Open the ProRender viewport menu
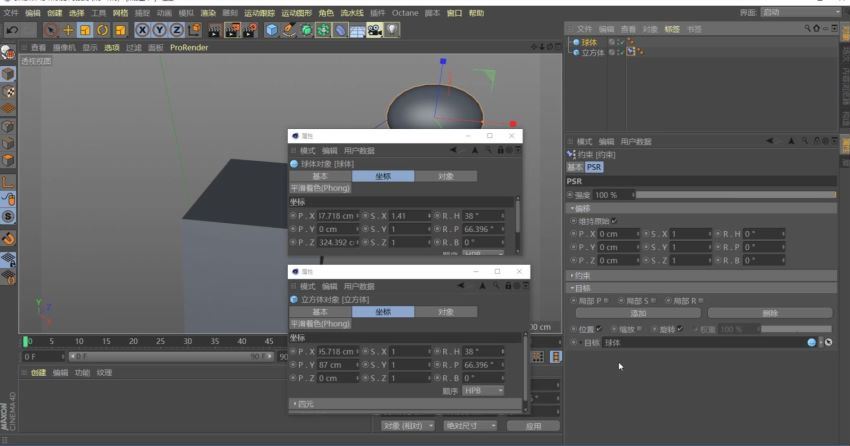 (x=189, y=48)
